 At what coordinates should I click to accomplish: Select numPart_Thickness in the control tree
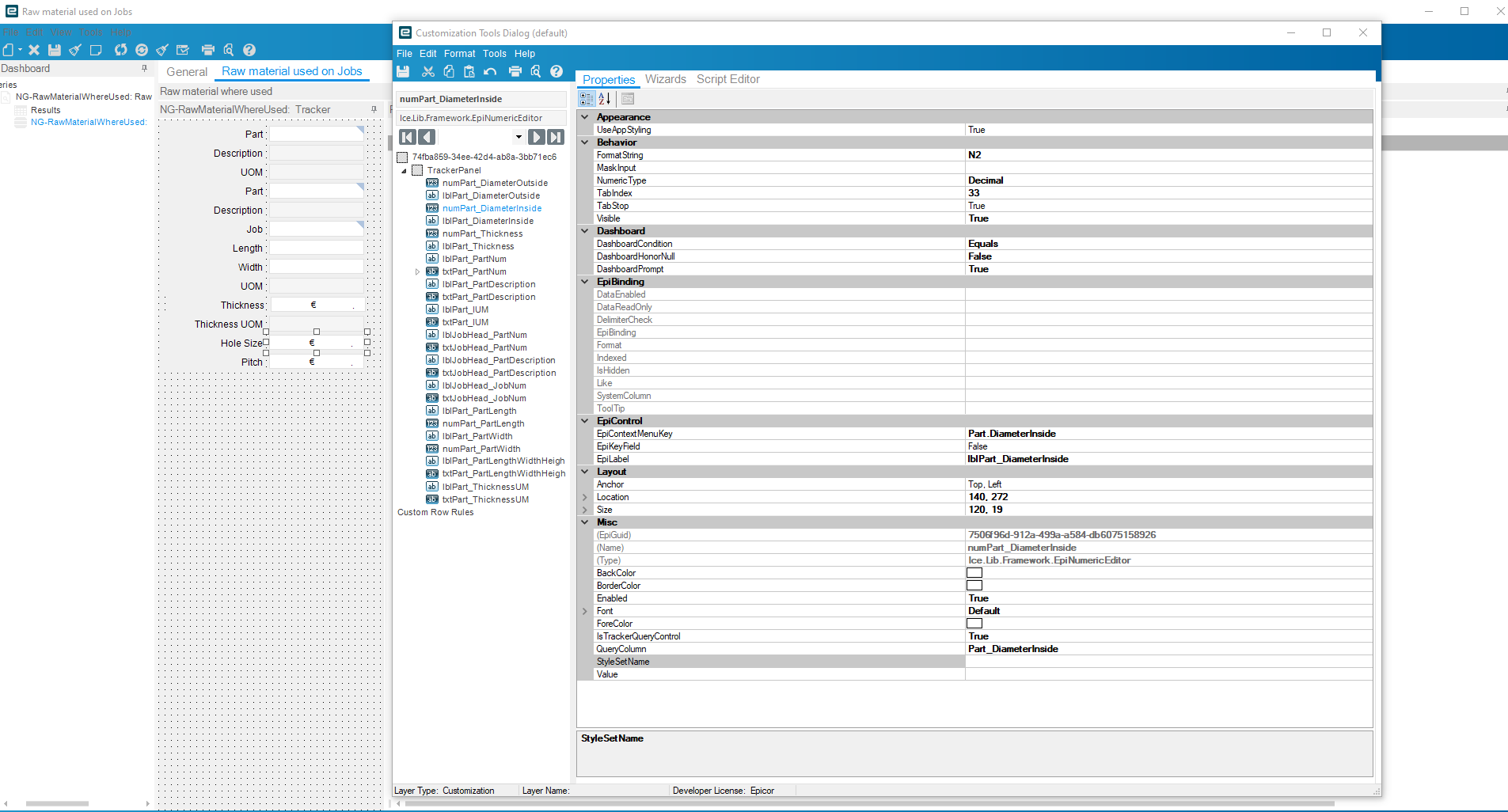pyautogui.click(x=482, y=233)
